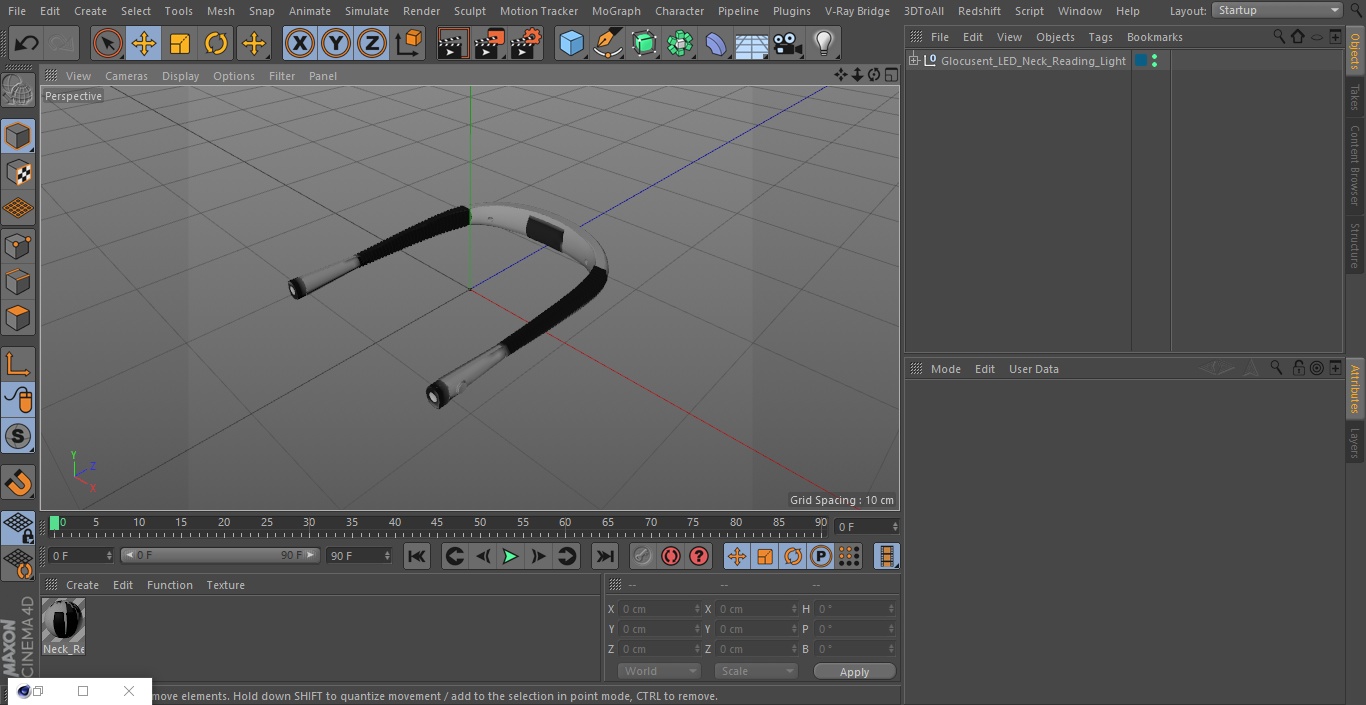This screenshot has height=705, width=1366.
Task: Select the Neck_Re material thumbnail
Action: pyautogui.click(x=63, y=620)
